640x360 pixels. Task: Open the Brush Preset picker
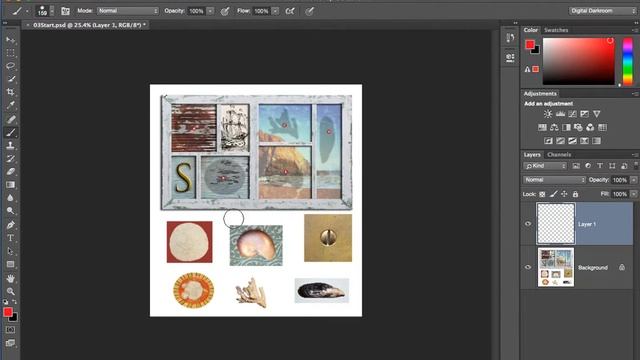[44, 11]
